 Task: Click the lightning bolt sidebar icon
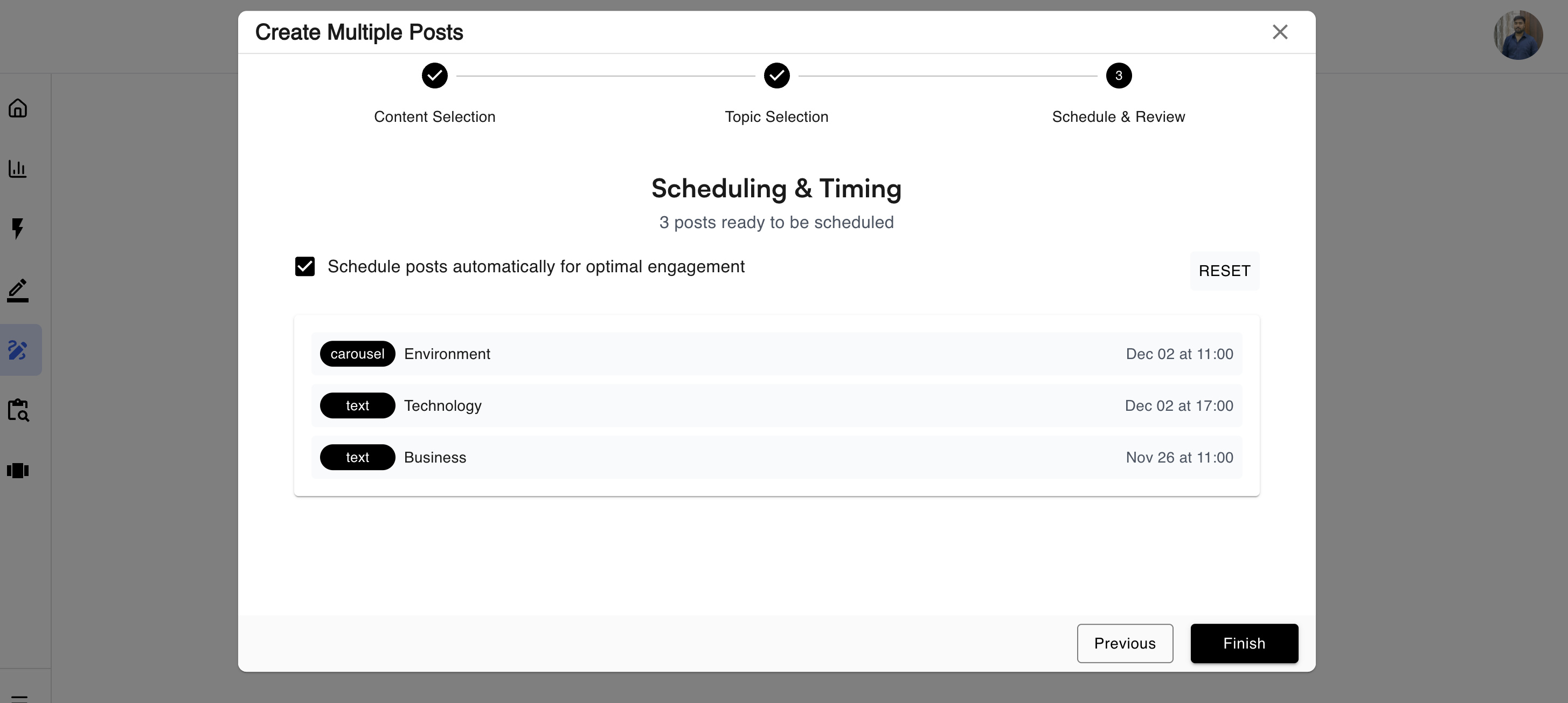click(x=18, y=229)
